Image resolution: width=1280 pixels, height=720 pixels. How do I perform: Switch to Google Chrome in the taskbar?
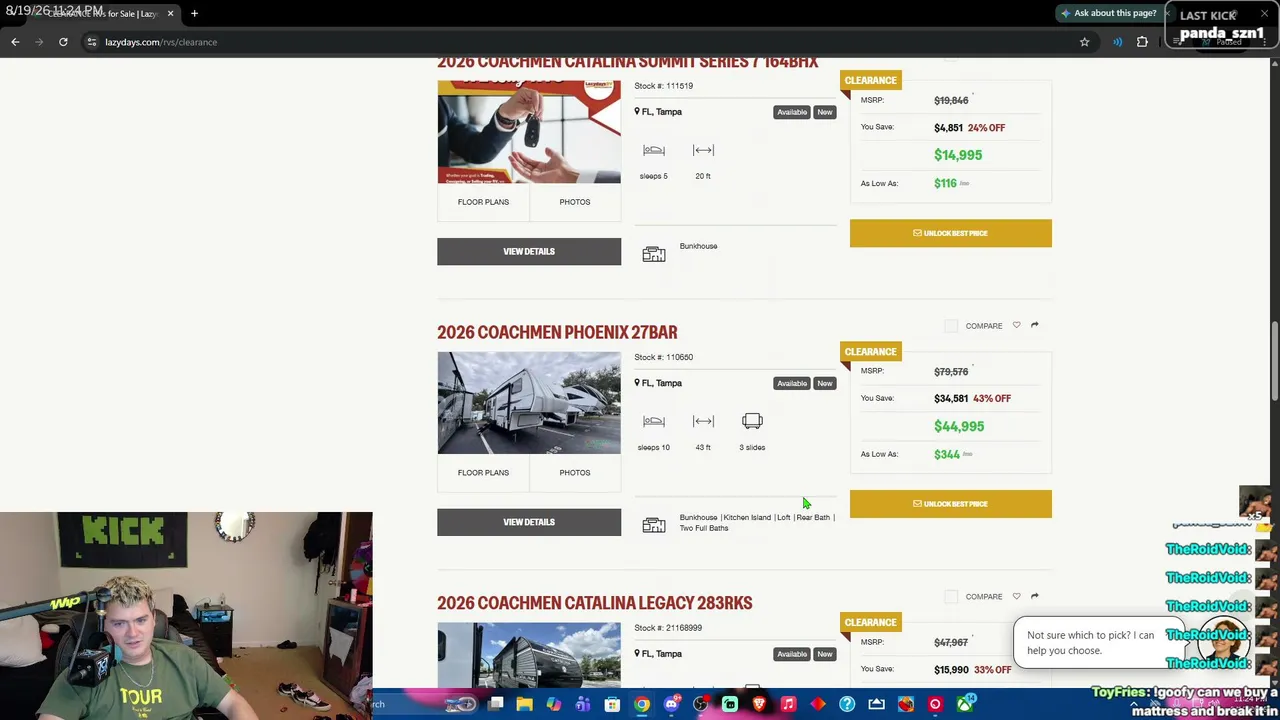coord(642,704)
